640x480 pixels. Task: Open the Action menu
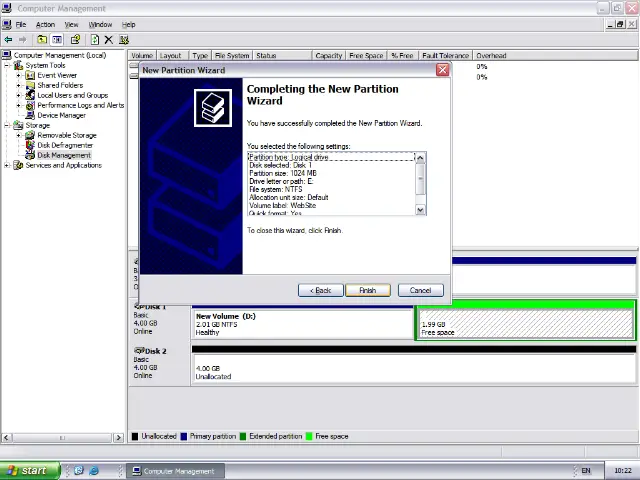45,24
